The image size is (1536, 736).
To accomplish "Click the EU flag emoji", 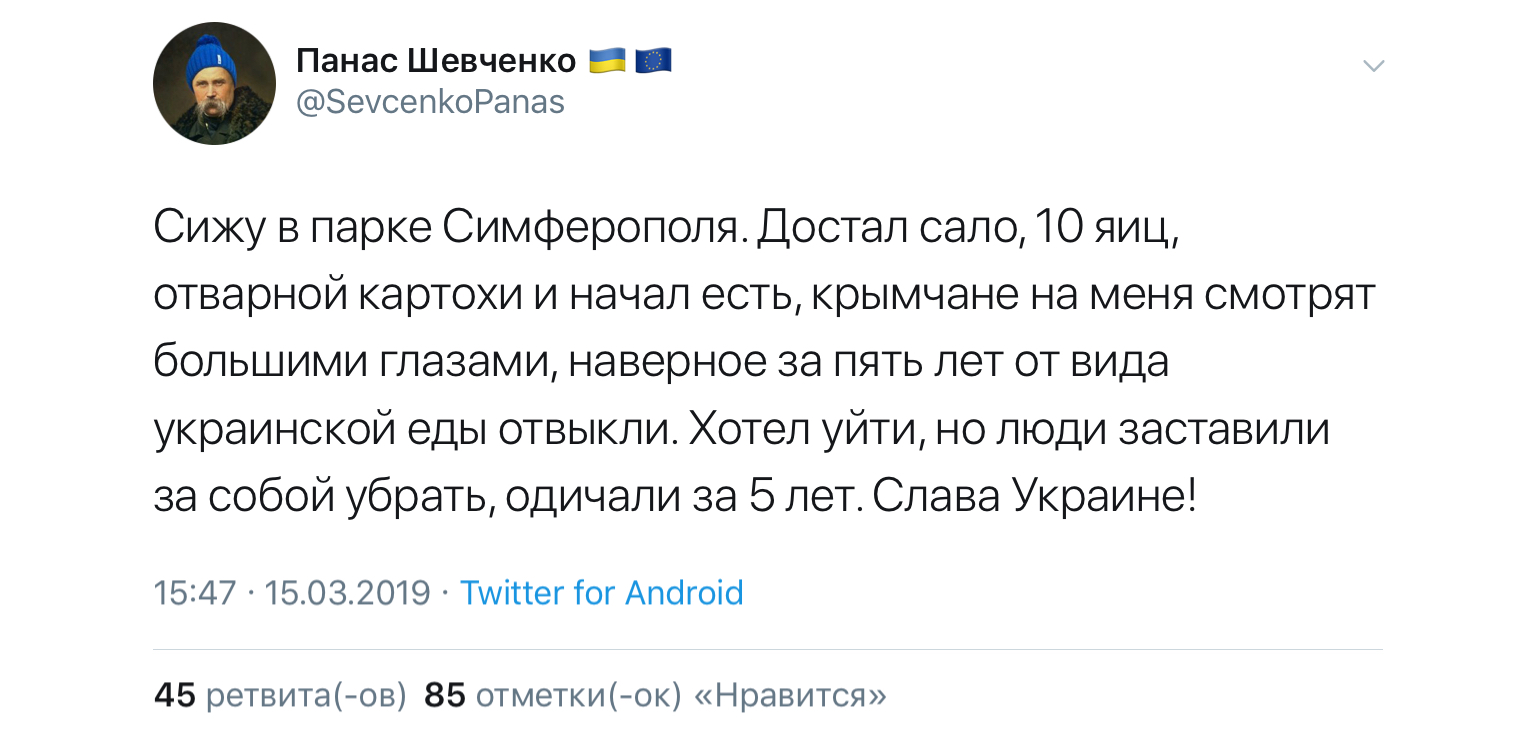I will coord(653,62).
